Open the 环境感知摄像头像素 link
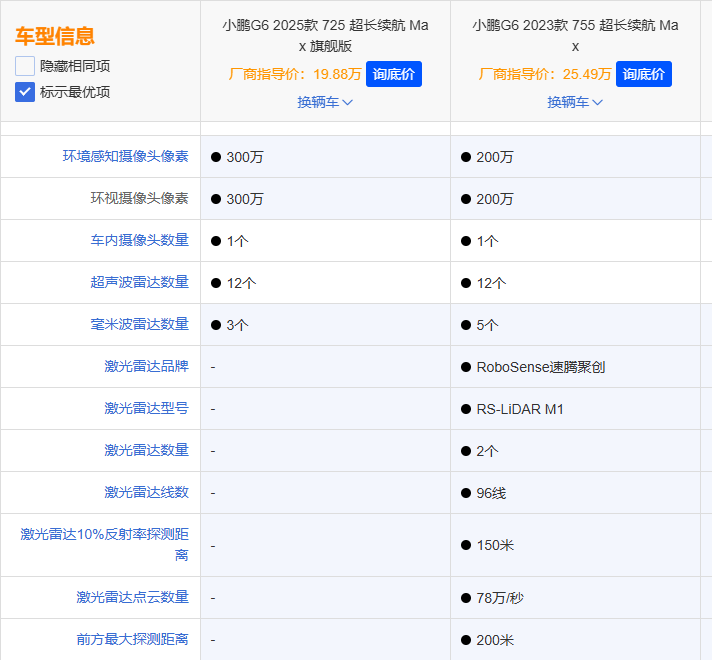The image size is (712, 660). coord(125,156)
